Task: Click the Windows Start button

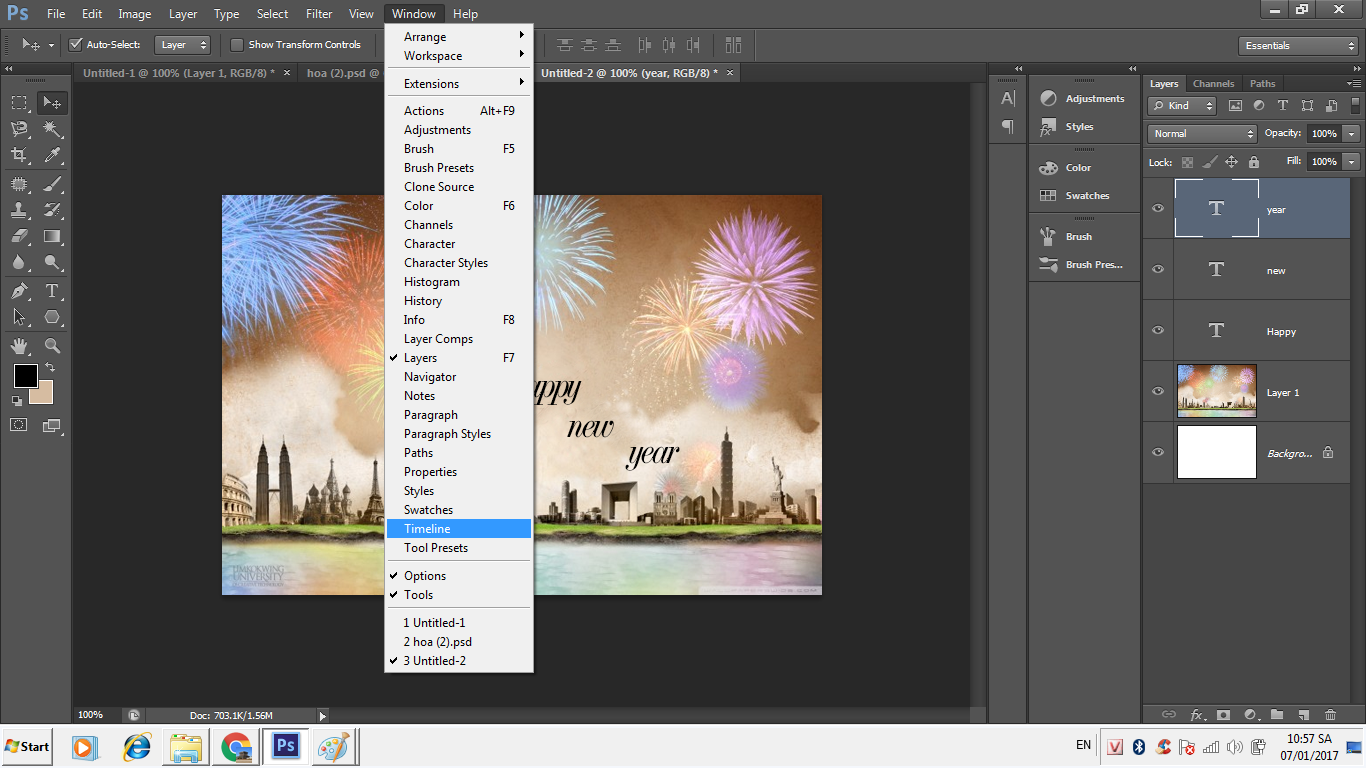Action: (x=27, y=746)
